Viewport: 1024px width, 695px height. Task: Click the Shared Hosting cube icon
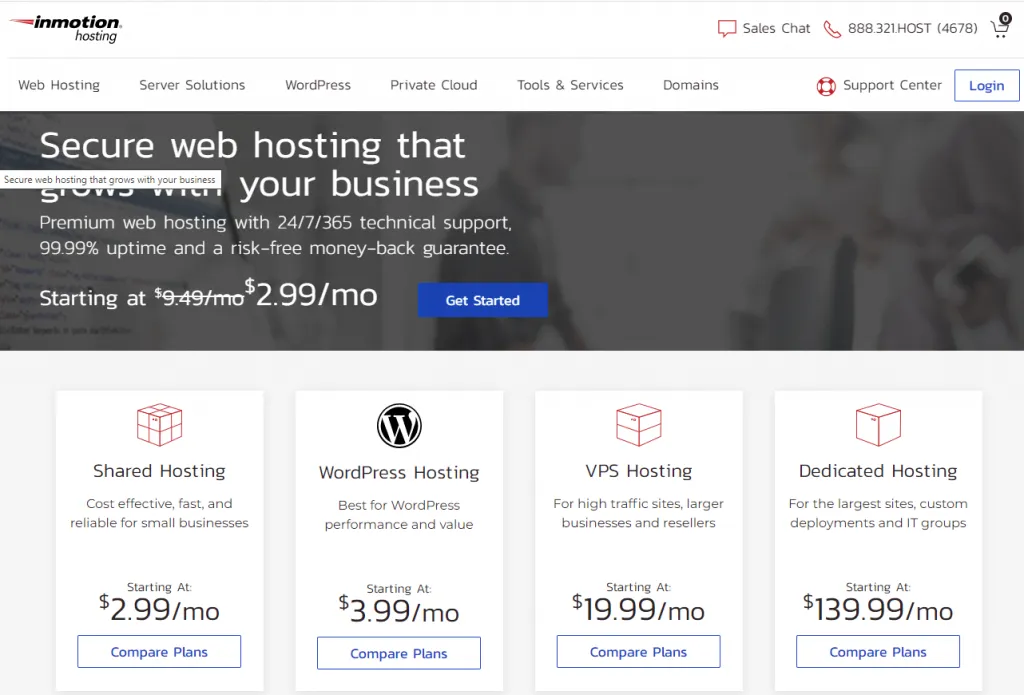159,425
